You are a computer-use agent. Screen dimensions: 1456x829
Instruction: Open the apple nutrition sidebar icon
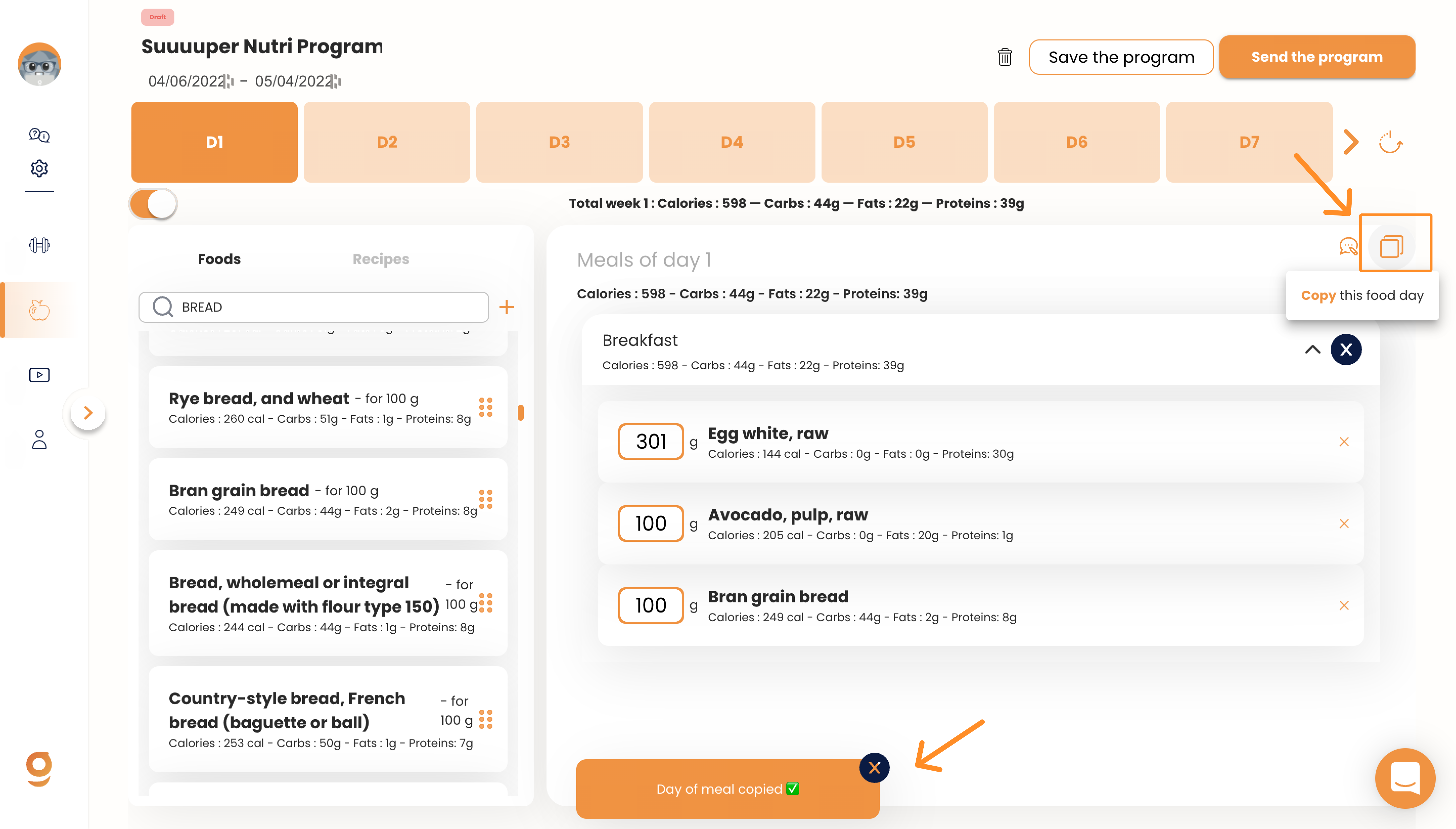(39, 310)
